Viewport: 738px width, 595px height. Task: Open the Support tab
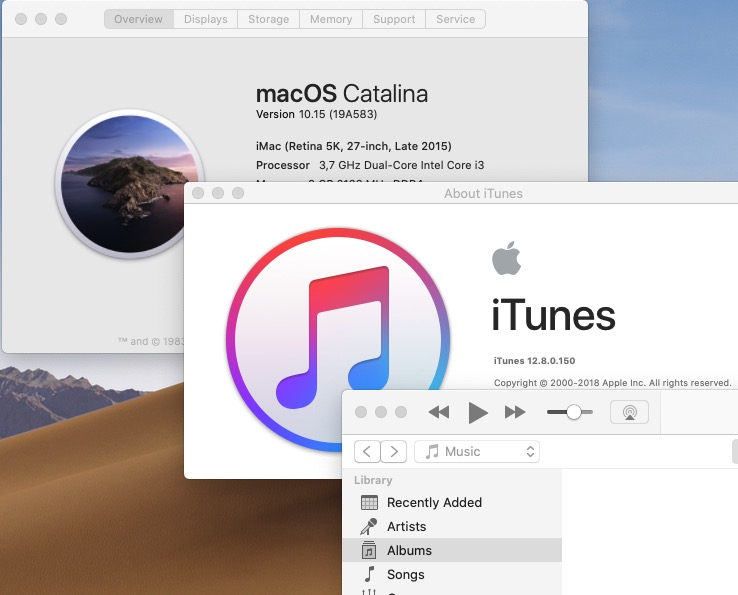[394, 19]
